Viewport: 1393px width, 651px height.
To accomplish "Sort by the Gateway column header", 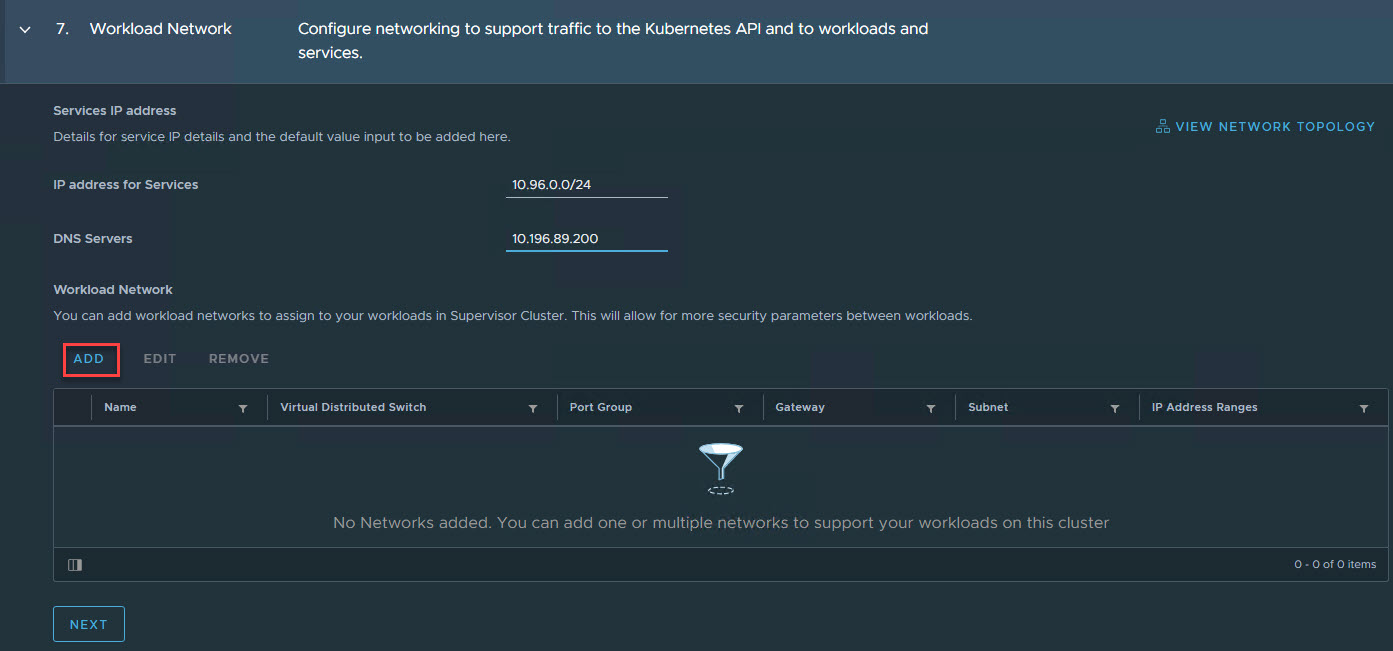I will 800,408.
